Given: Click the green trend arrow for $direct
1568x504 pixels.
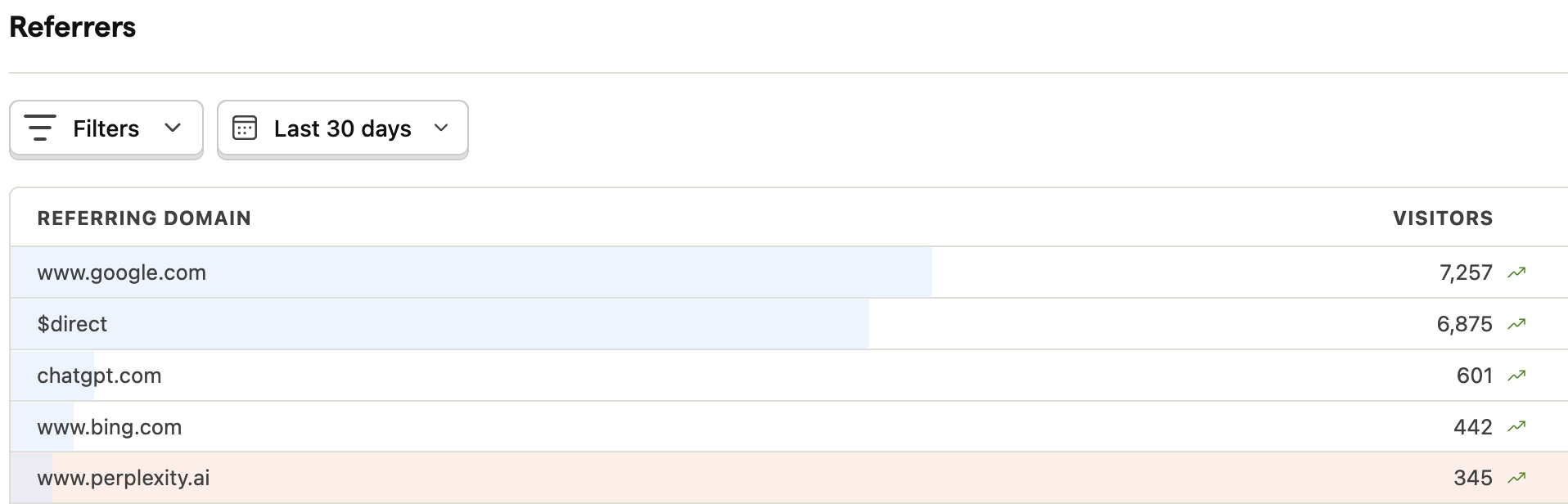Looking at the screenshot, I should 1518,323.
